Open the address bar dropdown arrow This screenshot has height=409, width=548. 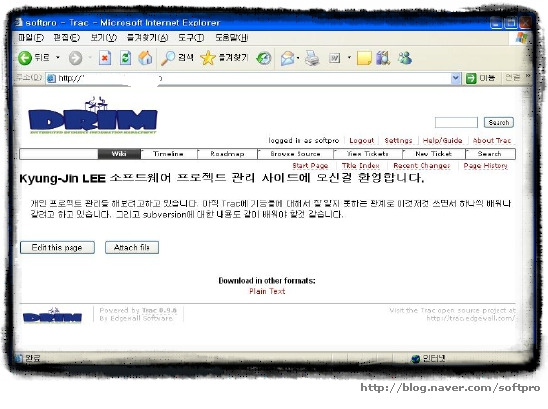coord(455,78)
